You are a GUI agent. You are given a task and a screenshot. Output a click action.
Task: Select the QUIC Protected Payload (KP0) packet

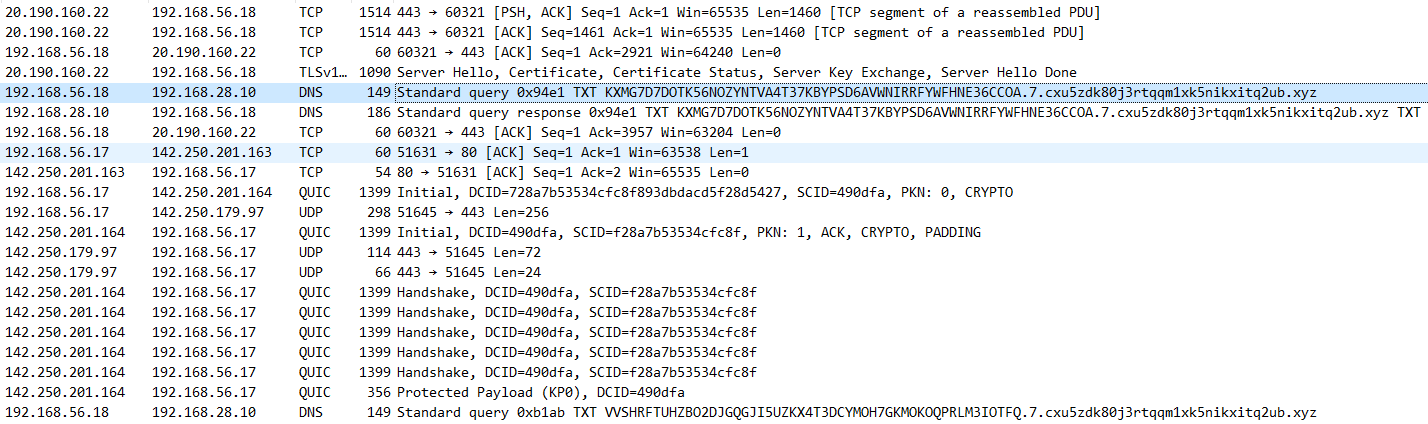coord(714,392)
